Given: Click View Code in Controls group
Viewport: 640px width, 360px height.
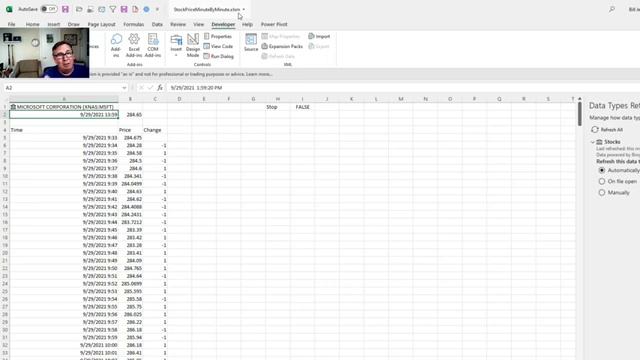Looking at the screenshot, I should tap(218, 46).
